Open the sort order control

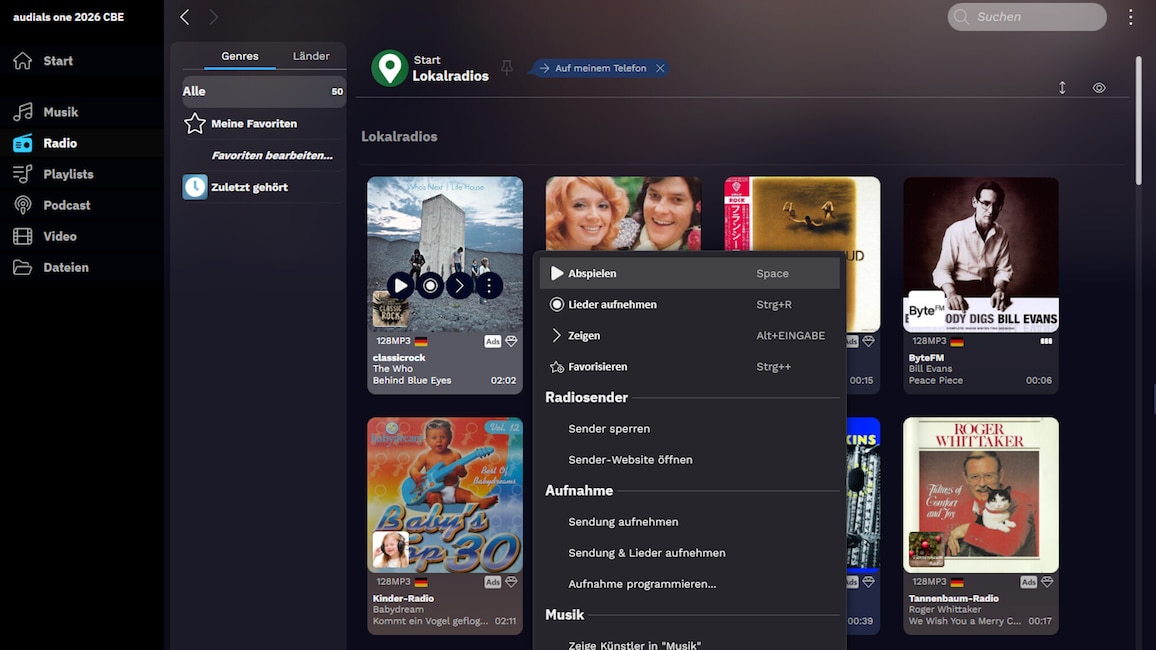point(1062,88)
